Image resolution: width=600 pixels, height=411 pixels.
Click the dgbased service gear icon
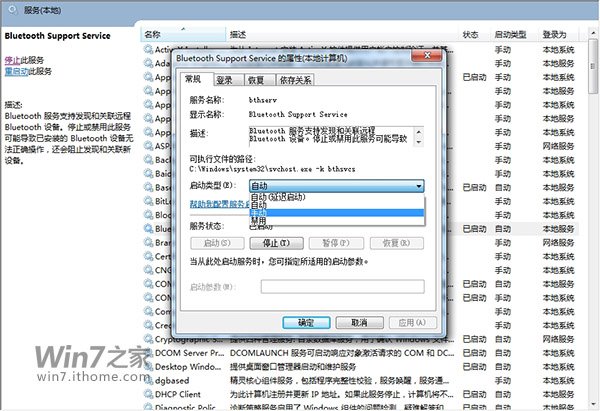[148, 380]
